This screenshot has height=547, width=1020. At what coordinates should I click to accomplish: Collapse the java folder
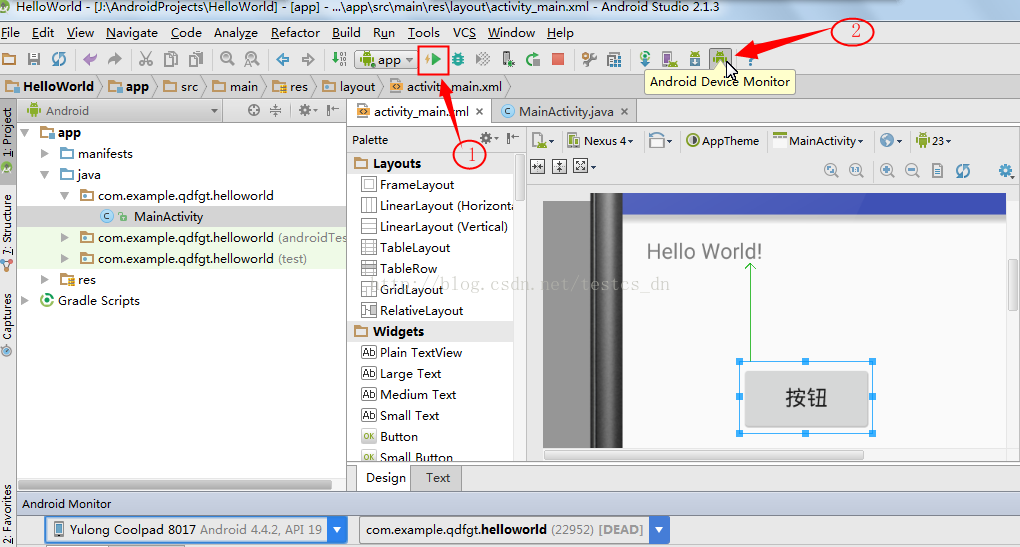[x=45, y=174]
